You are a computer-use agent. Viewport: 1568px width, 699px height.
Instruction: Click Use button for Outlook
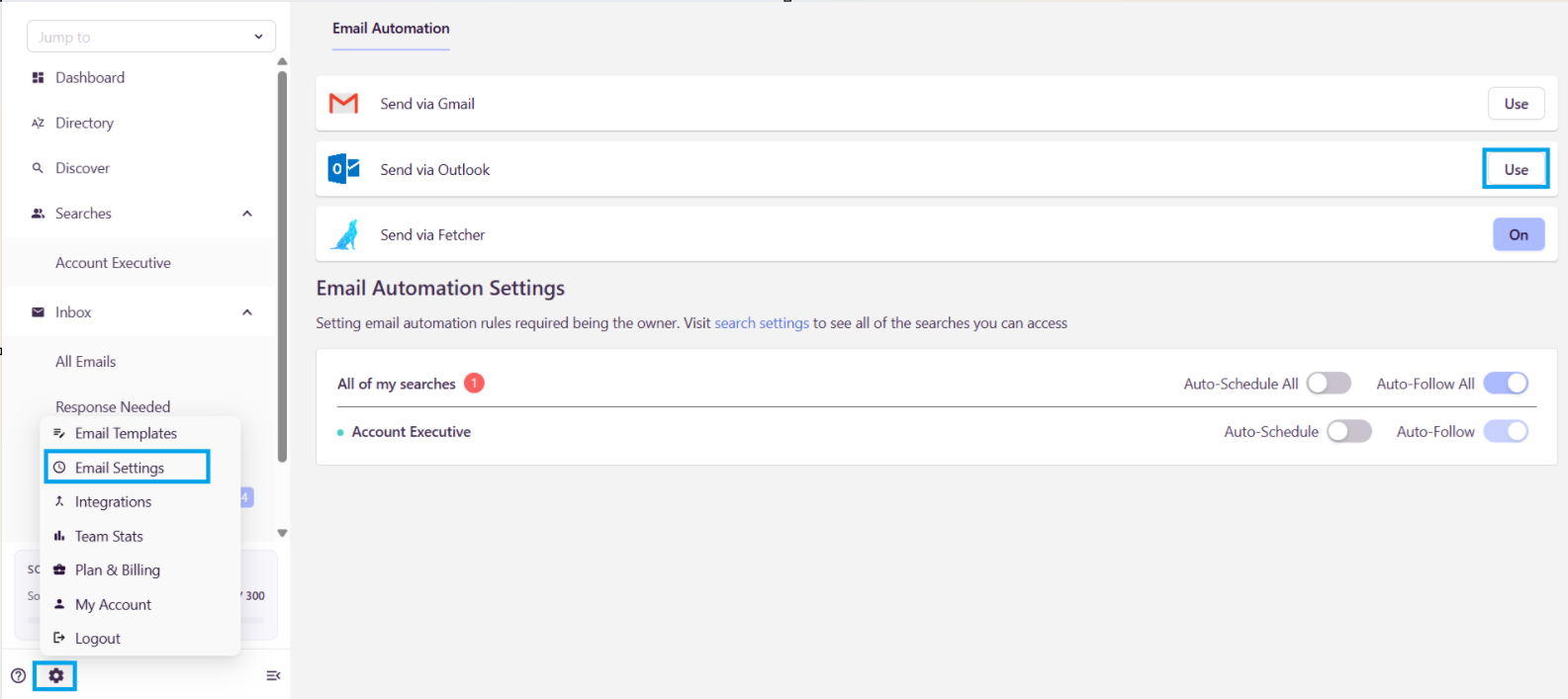click(1517, 169)
